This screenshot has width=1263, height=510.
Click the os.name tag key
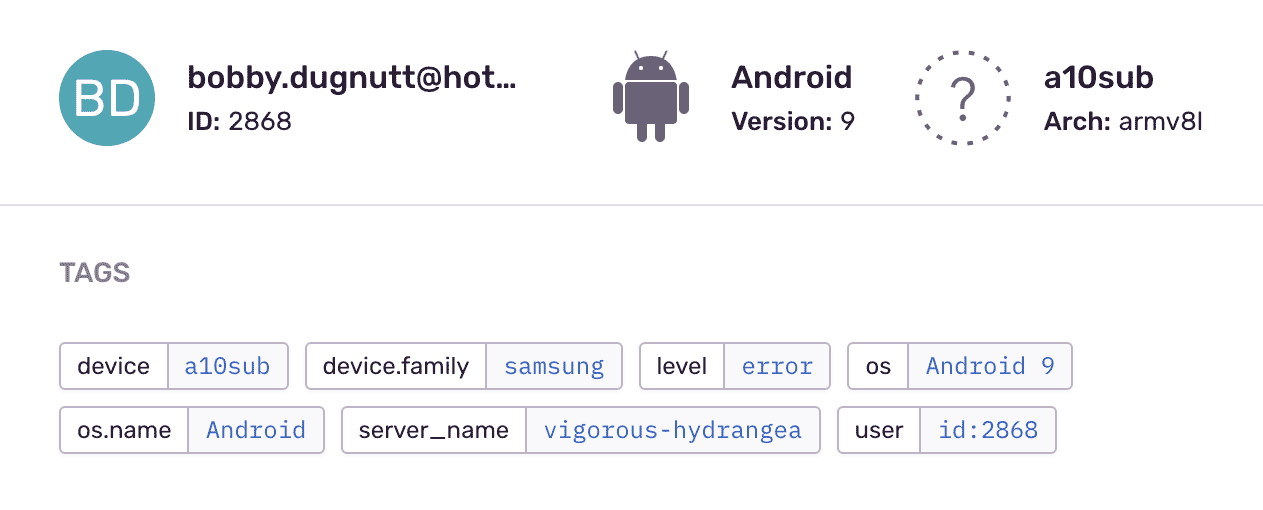[x=124, y=430]
